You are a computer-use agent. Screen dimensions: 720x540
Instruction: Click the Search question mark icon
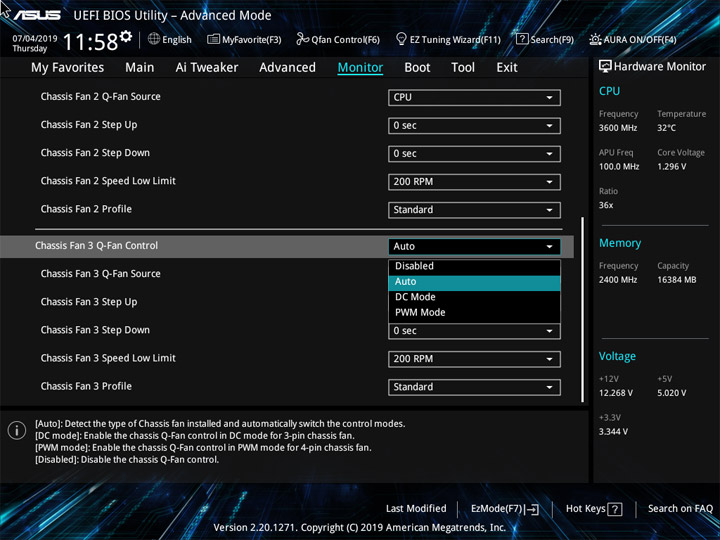(522, 39)
